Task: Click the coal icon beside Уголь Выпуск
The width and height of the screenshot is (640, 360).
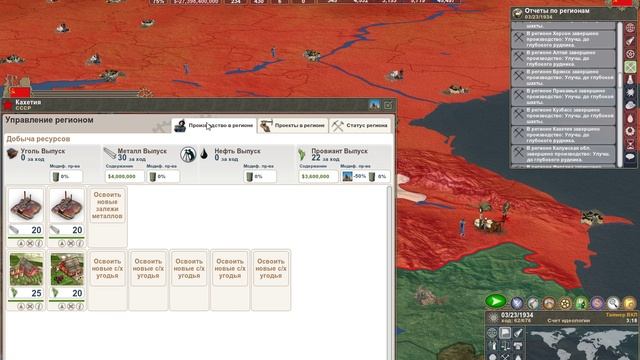Action: [13, 153]
